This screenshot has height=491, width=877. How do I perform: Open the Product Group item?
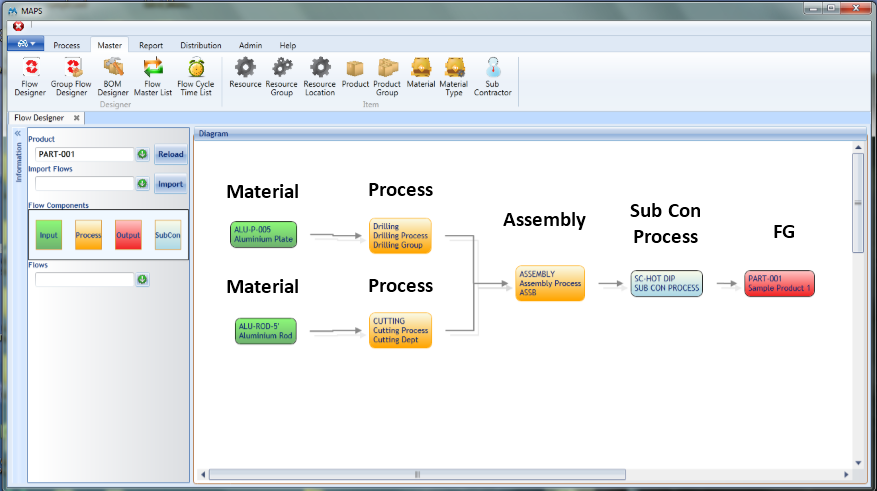(x=387, y=77)
